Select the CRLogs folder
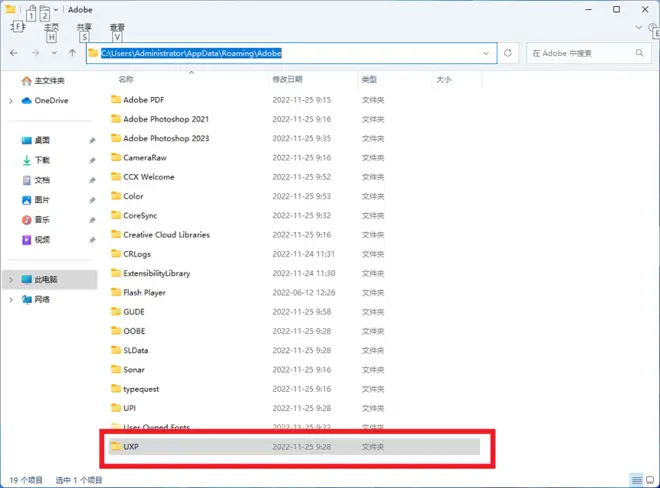This screenshot has height=488, width=660. click(130, 254)
